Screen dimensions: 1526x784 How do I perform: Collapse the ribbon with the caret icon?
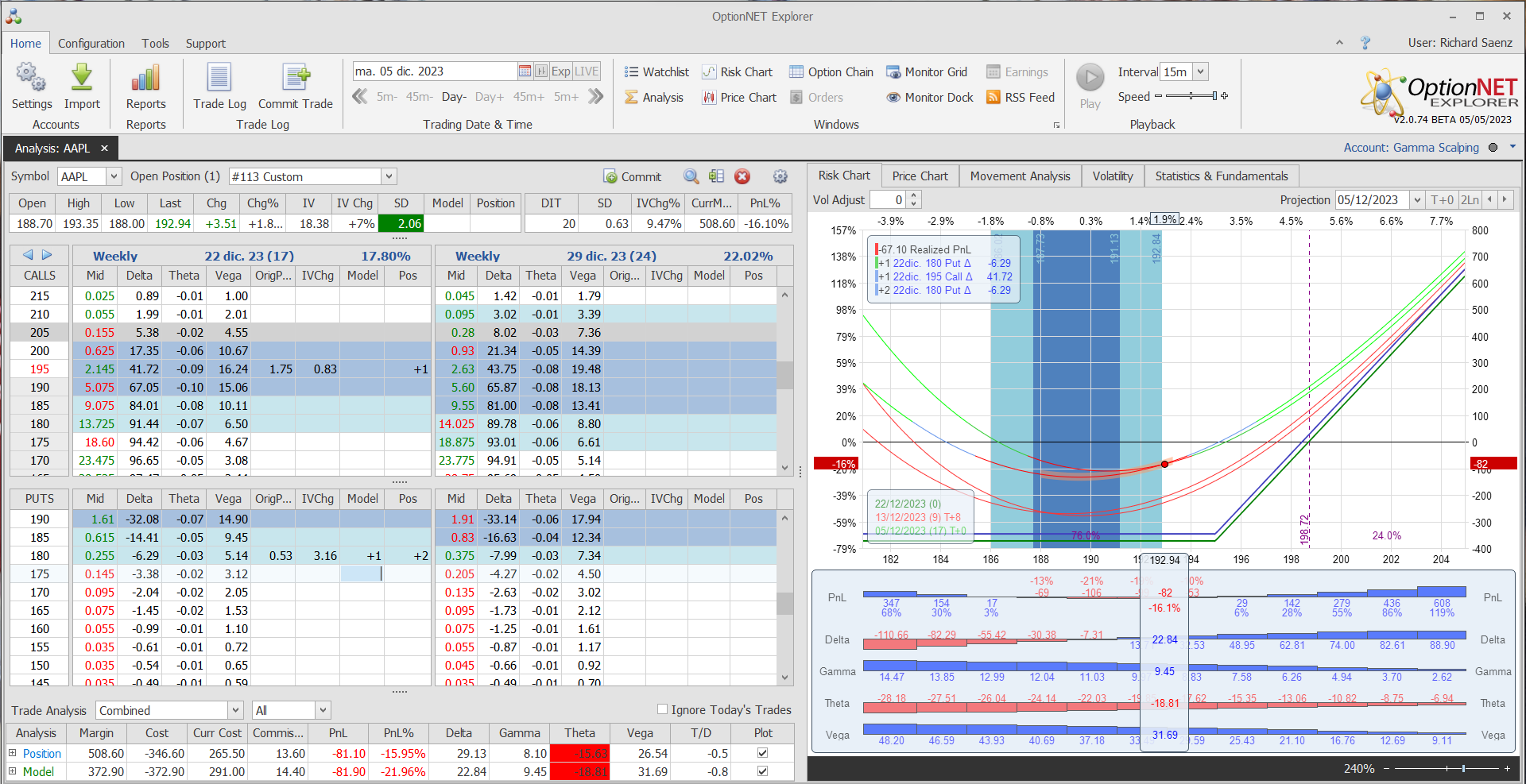(1339, 43)
